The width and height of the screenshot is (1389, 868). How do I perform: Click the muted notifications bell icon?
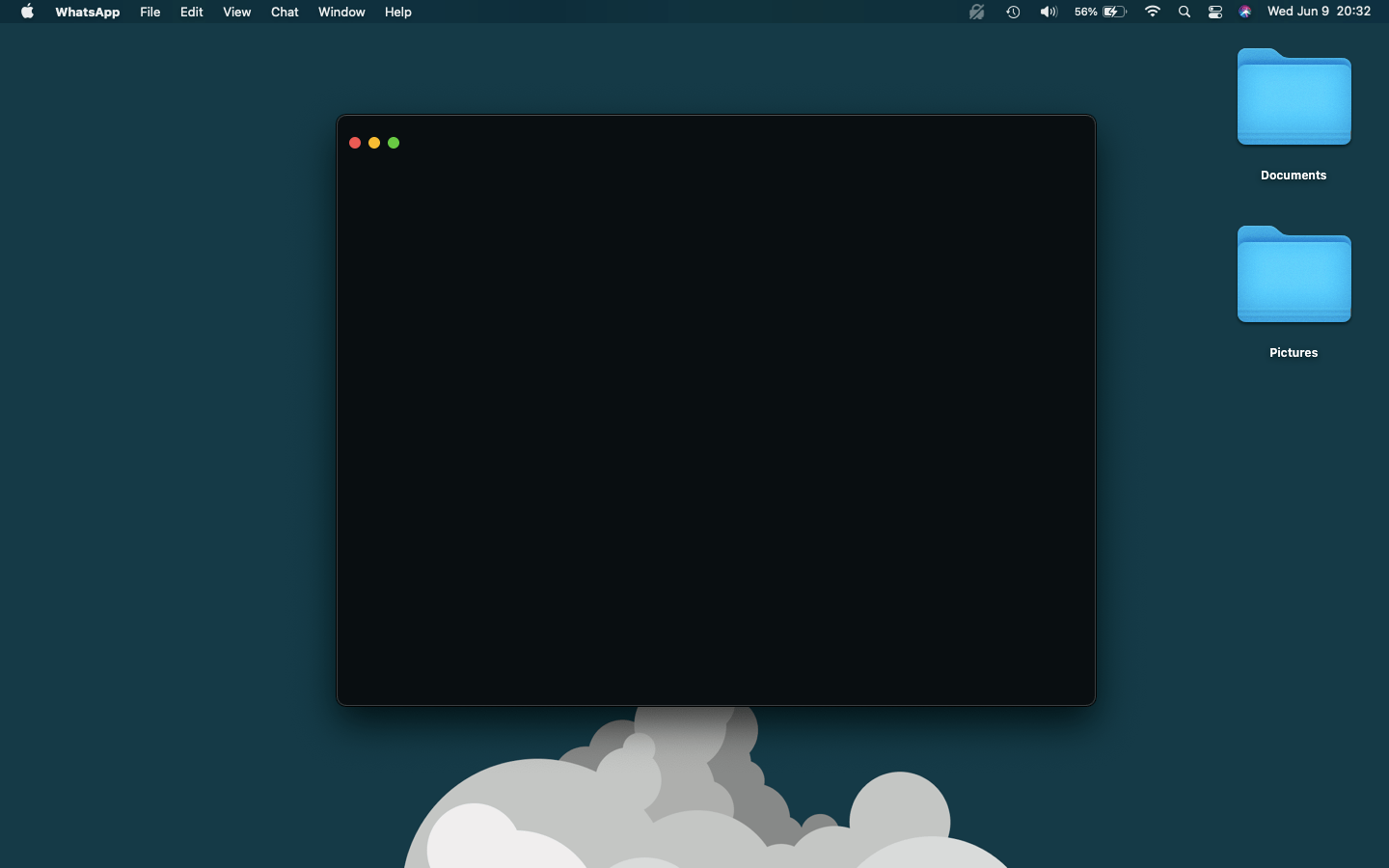(x=977, y=12)
